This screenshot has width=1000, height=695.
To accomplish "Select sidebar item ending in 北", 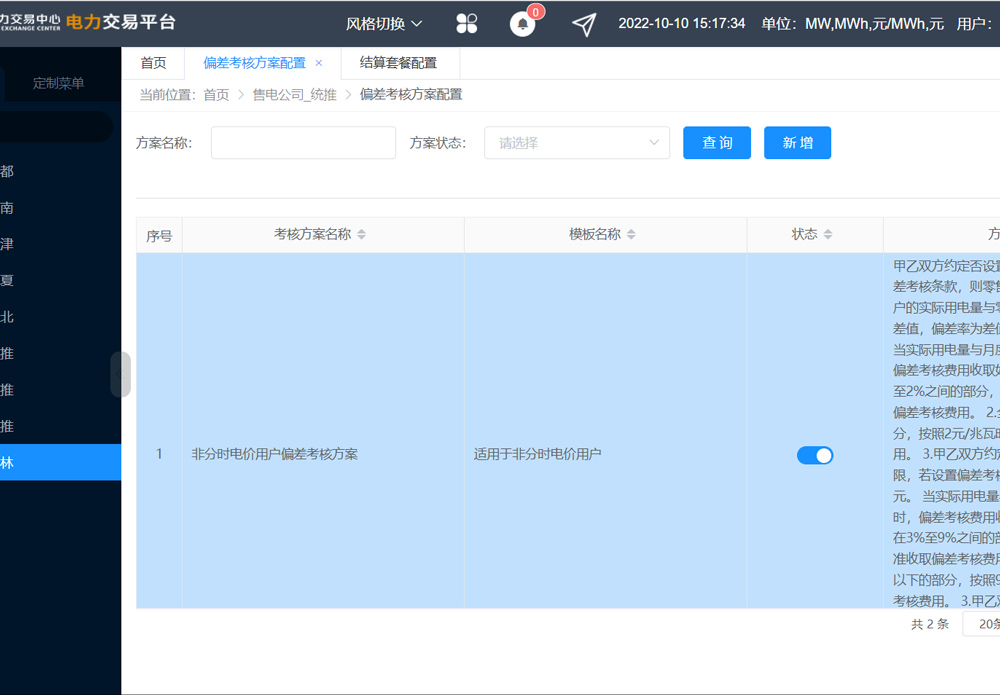I will pyautogui.click(x=61, y=317).
